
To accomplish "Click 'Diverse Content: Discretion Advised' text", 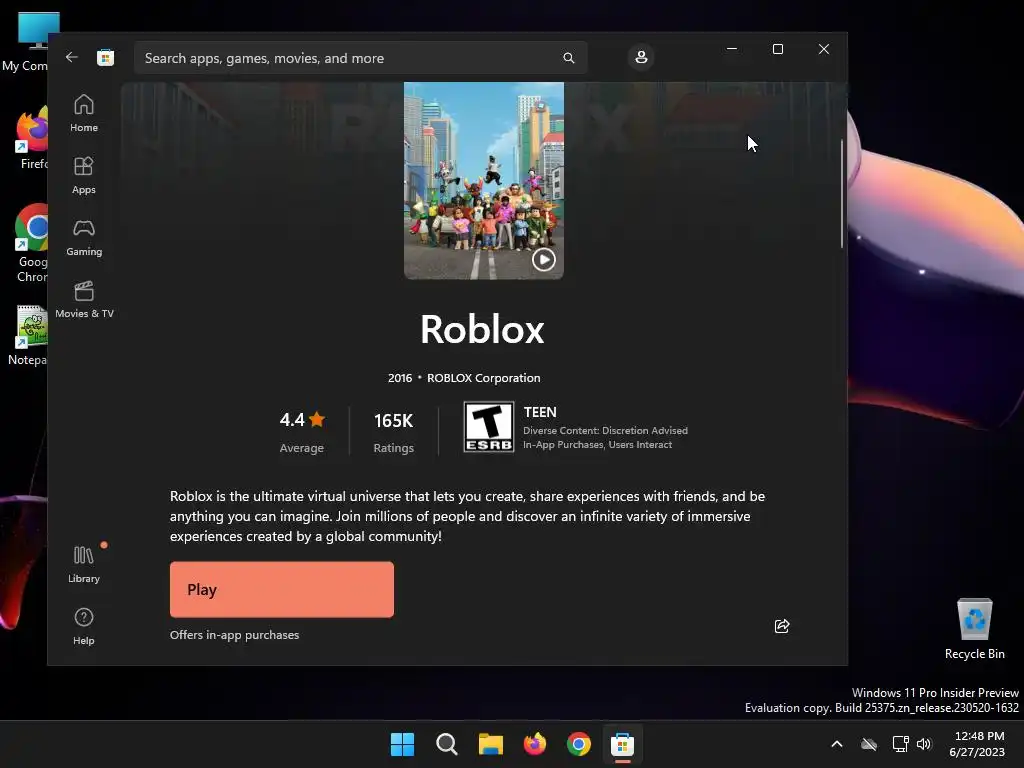I will [605, 430].
